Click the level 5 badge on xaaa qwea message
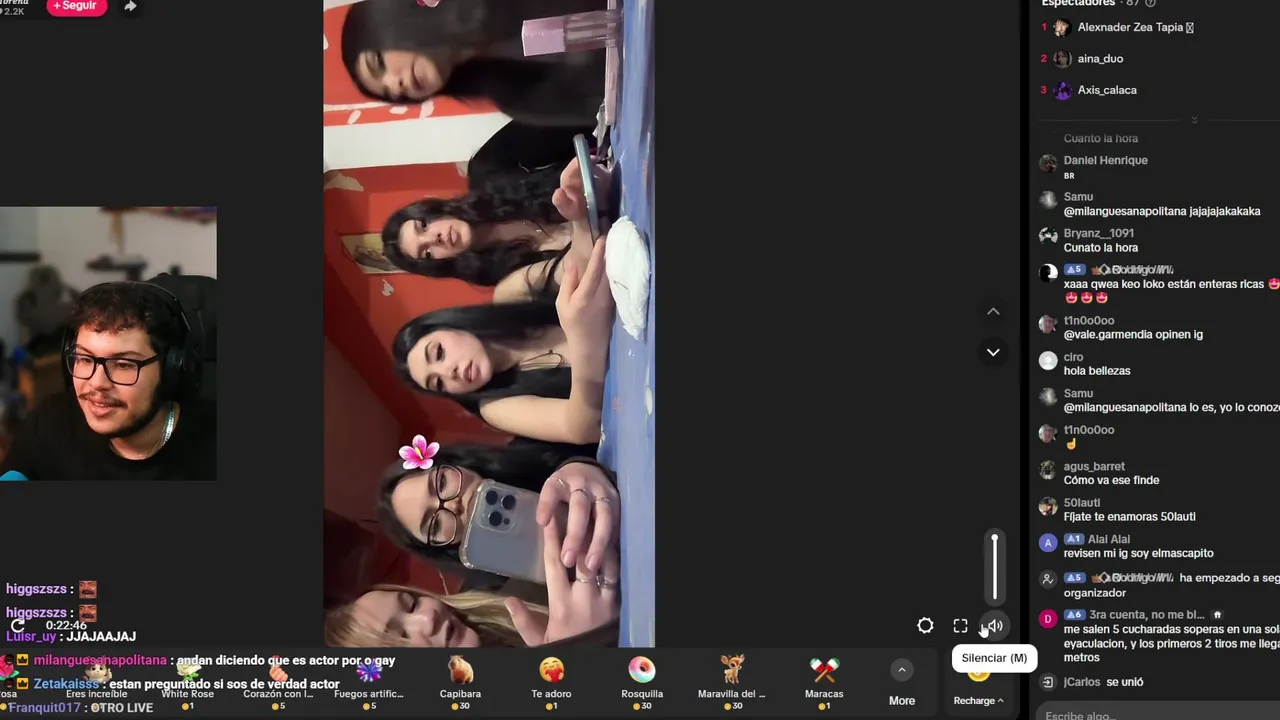 coord(1074,270)
